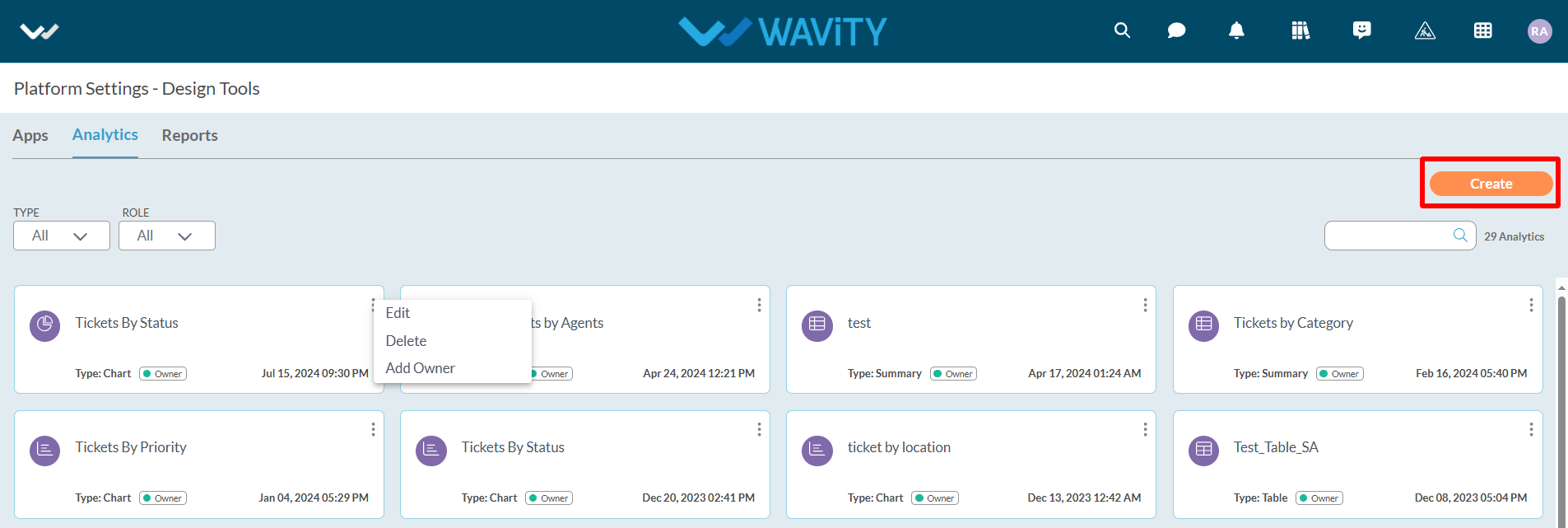Click summary icon on Tickets by Category card
This screenshot has width=1568, height=528.
click(x=1204, y=325)
